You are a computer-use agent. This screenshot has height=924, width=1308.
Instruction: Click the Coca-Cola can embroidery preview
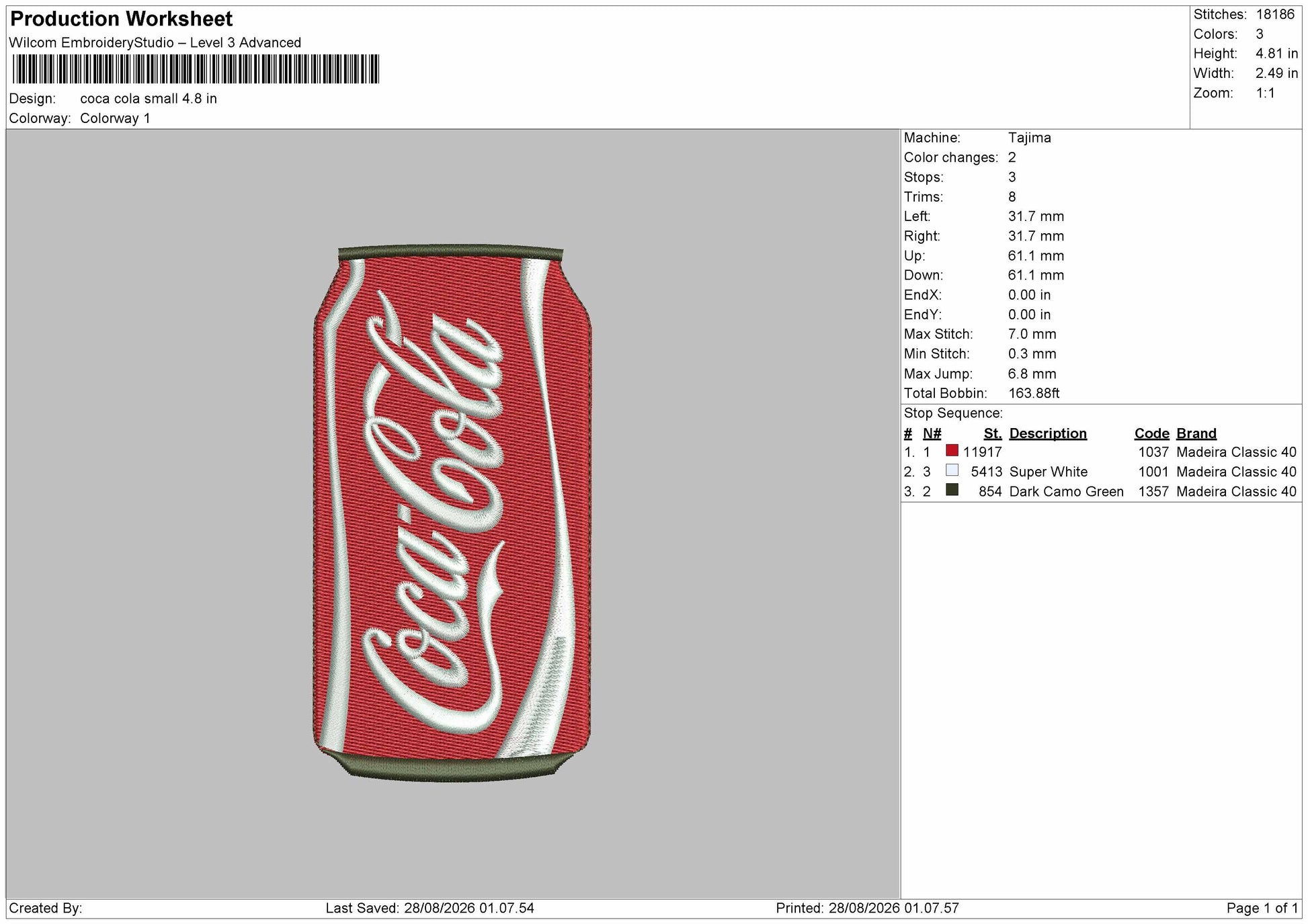tap(452, 513)
